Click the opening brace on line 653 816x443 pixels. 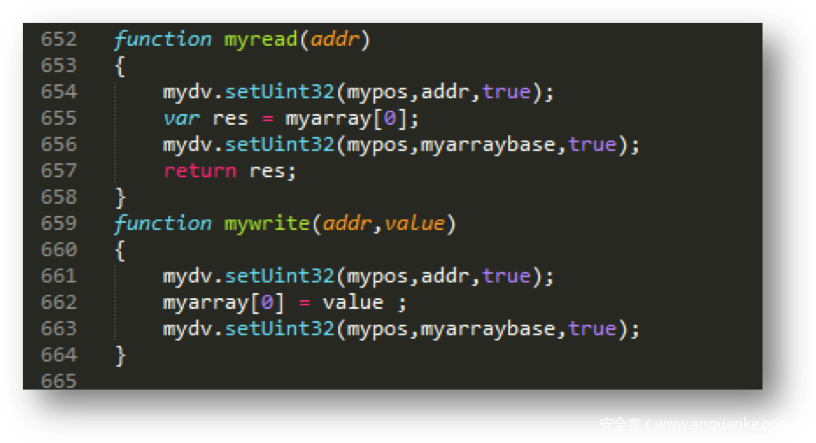120,66
